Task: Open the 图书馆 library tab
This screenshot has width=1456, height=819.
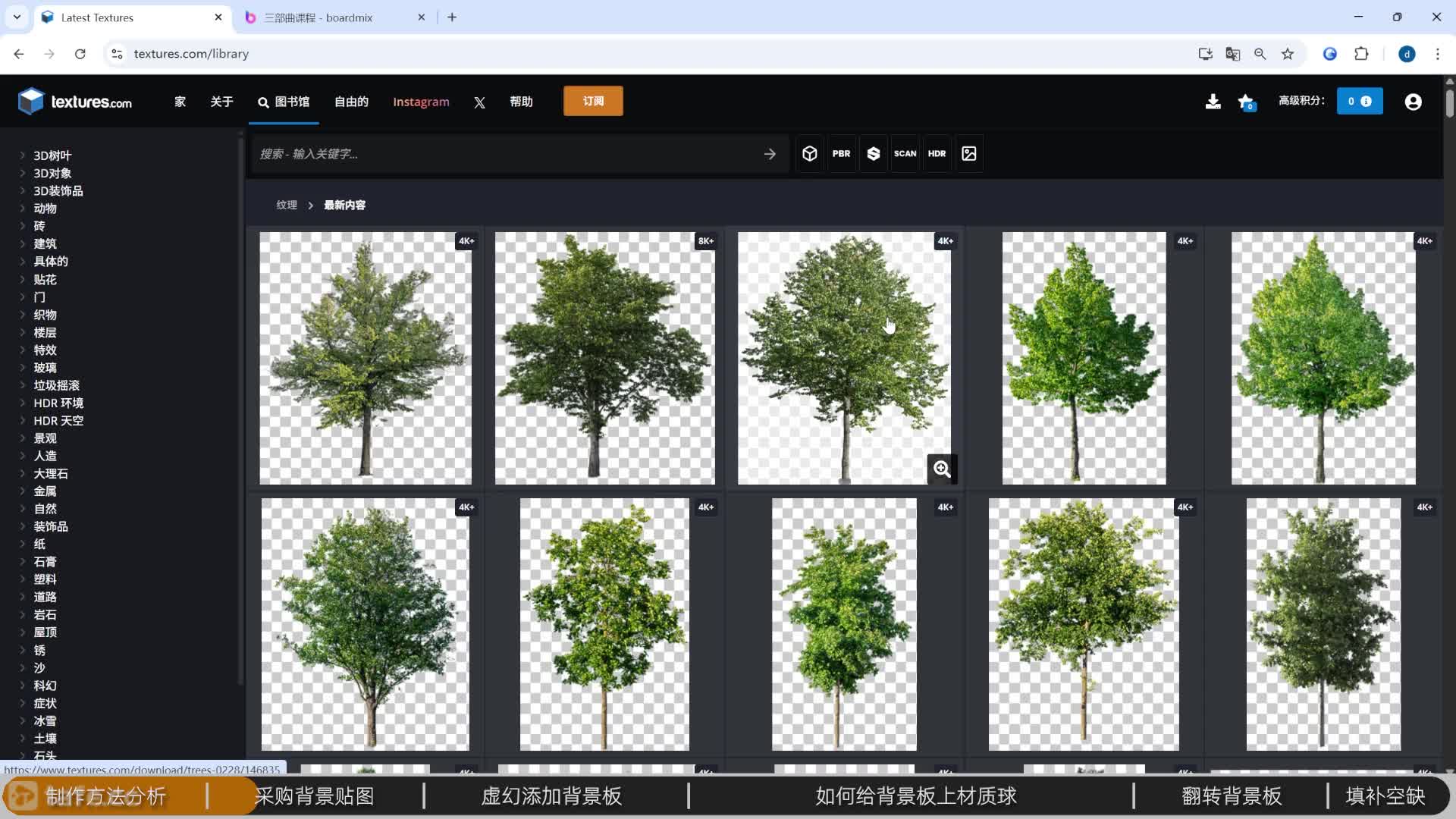Action: click(284, 102)
